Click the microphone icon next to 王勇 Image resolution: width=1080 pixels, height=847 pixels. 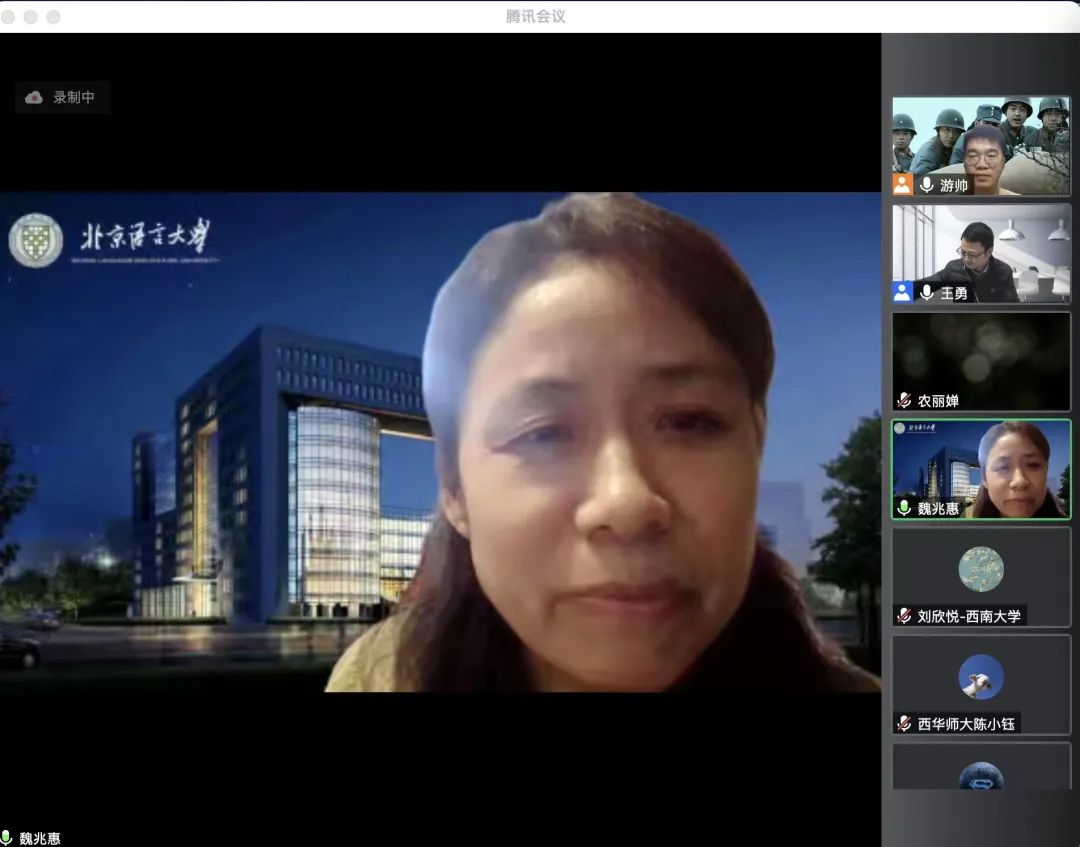click(927, 292)
